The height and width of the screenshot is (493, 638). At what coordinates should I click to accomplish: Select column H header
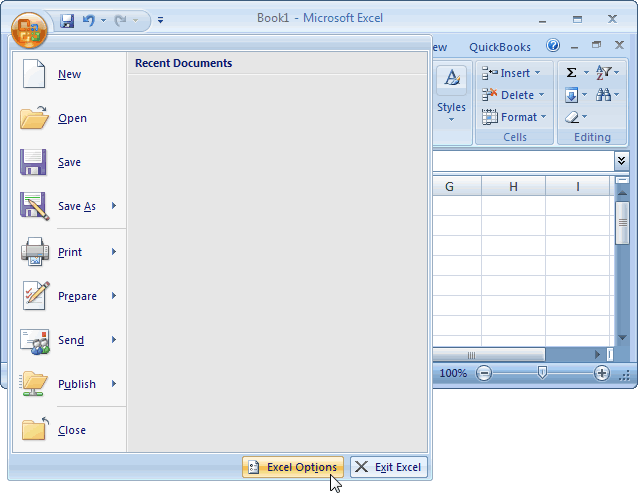(513, 187)
